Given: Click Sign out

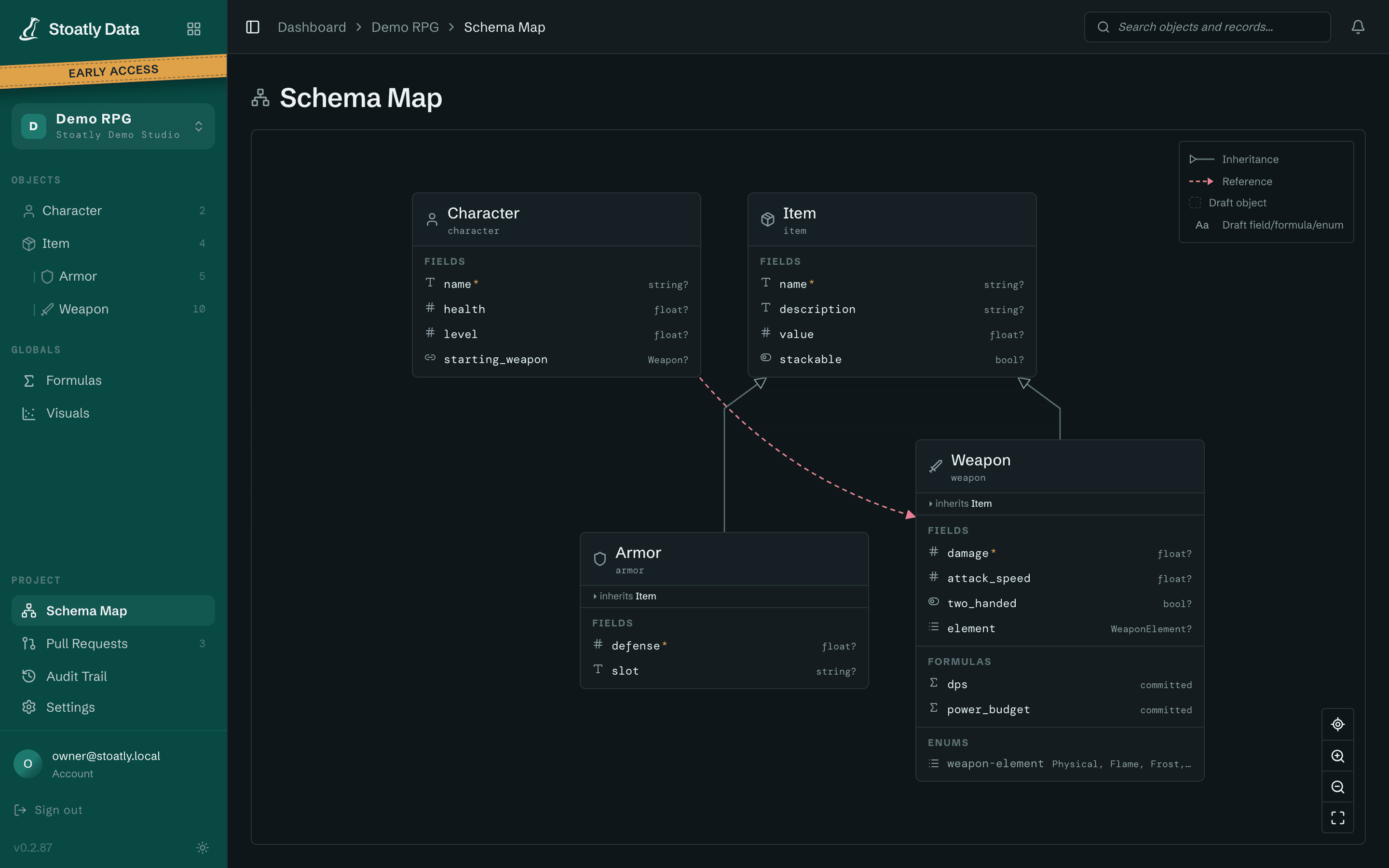Looking at the screenshot, I should [49, 810].
